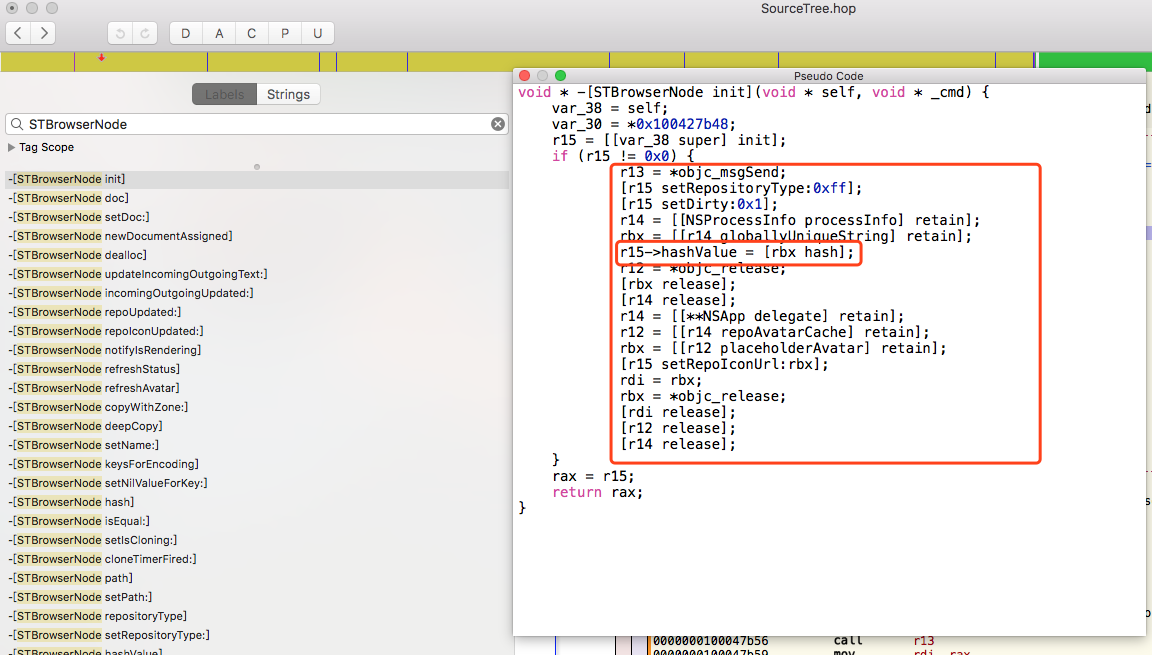Mark as Procedure with P button
Image resolution: width=1152 pixels, height=655 pixels.
[x=285, y=33]
